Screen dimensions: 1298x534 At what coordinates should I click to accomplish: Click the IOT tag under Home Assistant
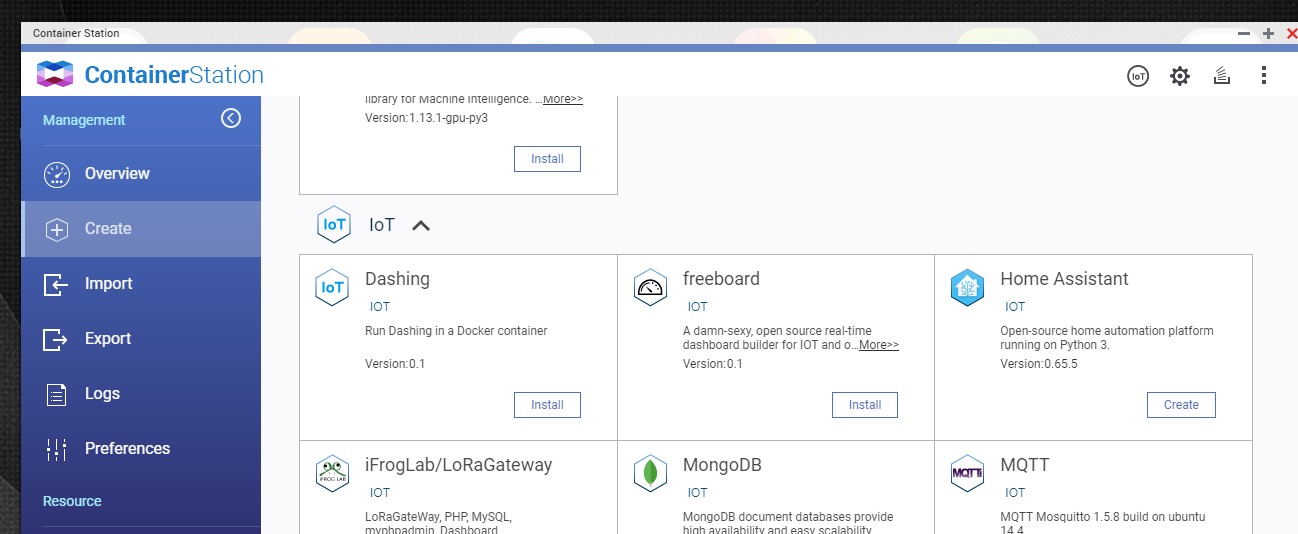tap(1015, 307)
